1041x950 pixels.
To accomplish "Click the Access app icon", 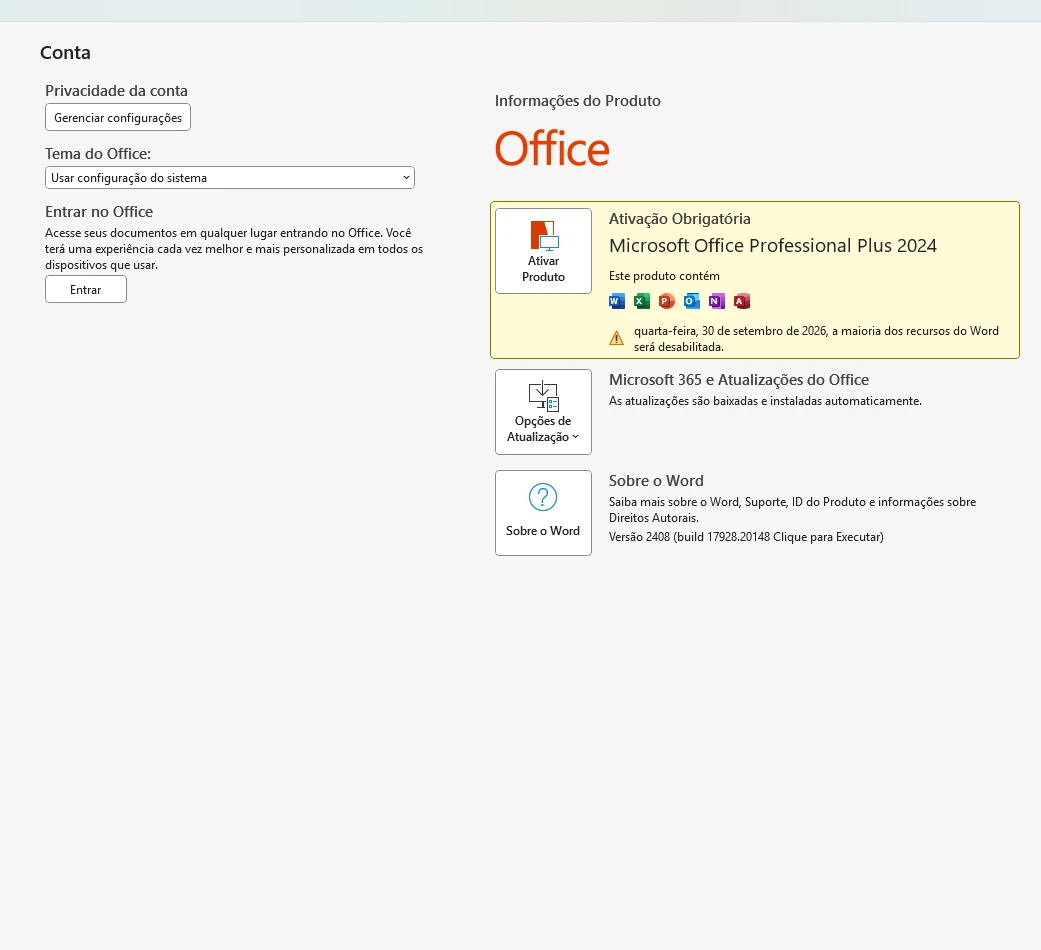I will pyautogui.click(x=742, y=301).
